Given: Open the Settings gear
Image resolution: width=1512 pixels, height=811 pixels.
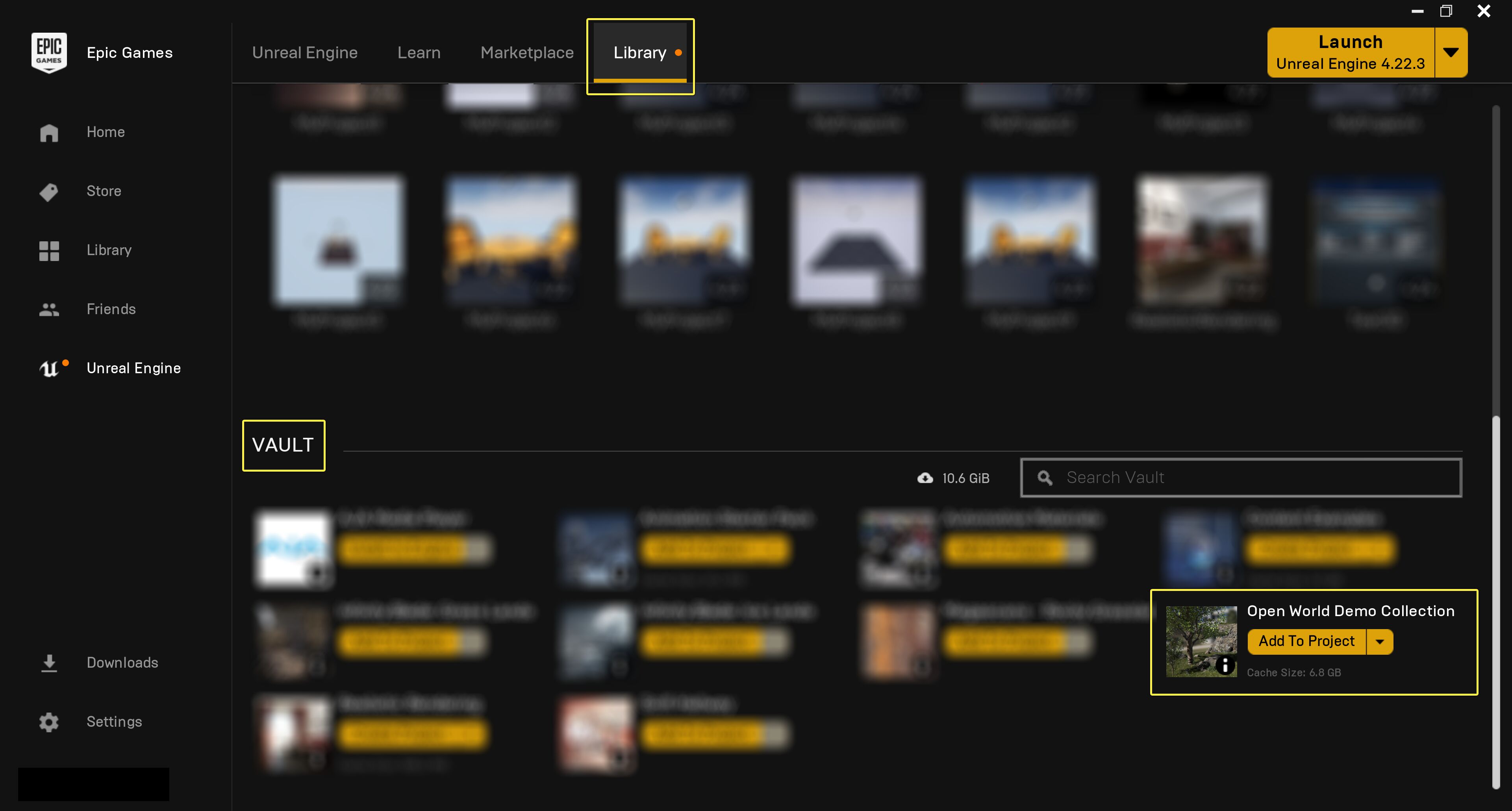Looking at the screenshot, I should coord(49,722).
